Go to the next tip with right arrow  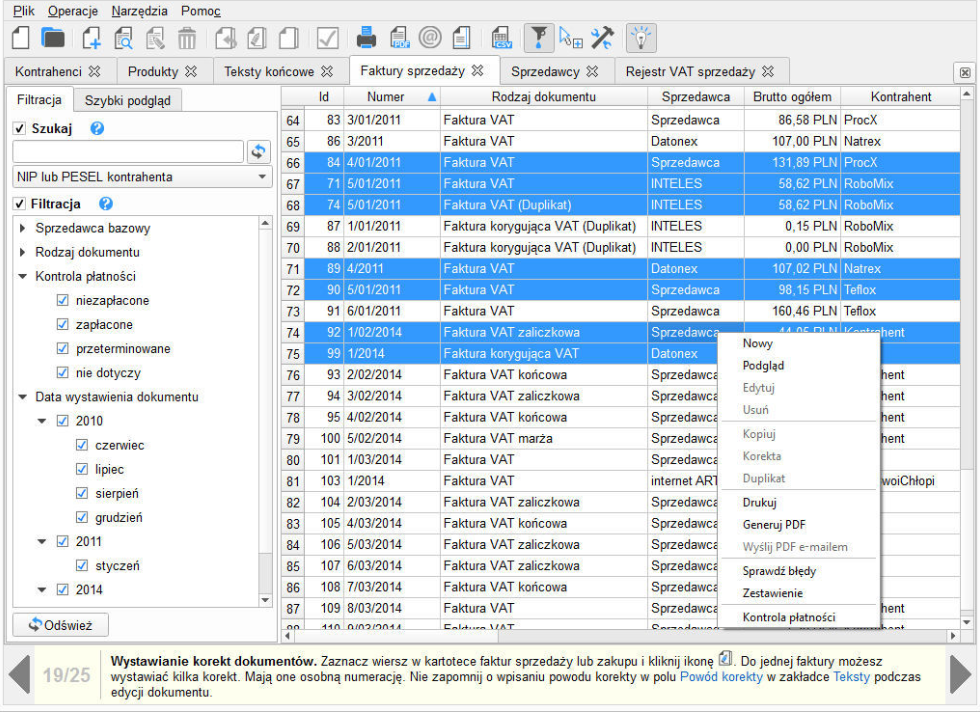coord(961,675)
